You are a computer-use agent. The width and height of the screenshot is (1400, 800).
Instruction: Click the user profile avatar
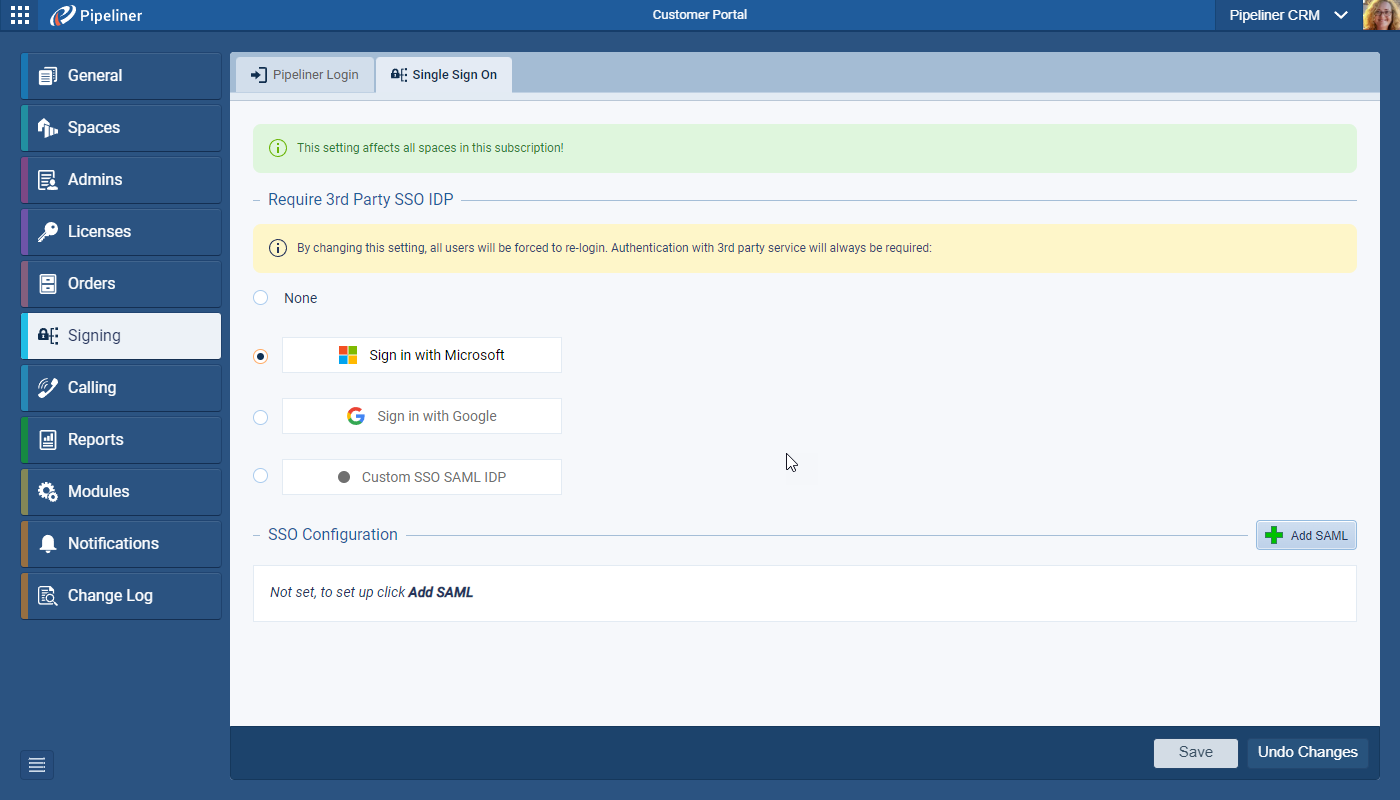point(1381,15)
